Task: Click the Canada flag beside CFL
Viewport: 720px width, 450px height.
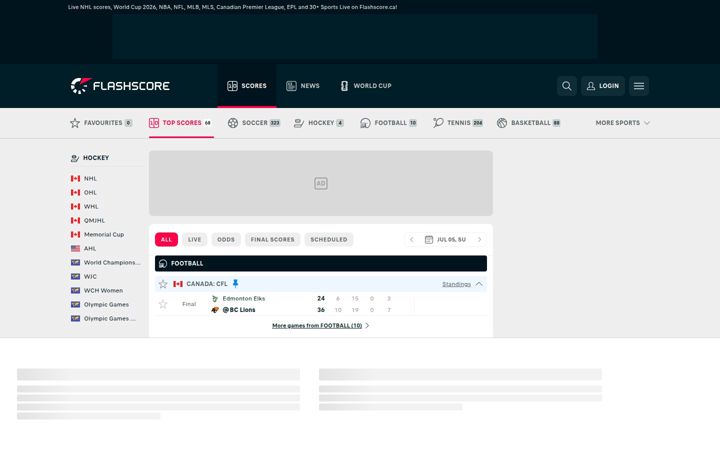Action: (178, 284)
